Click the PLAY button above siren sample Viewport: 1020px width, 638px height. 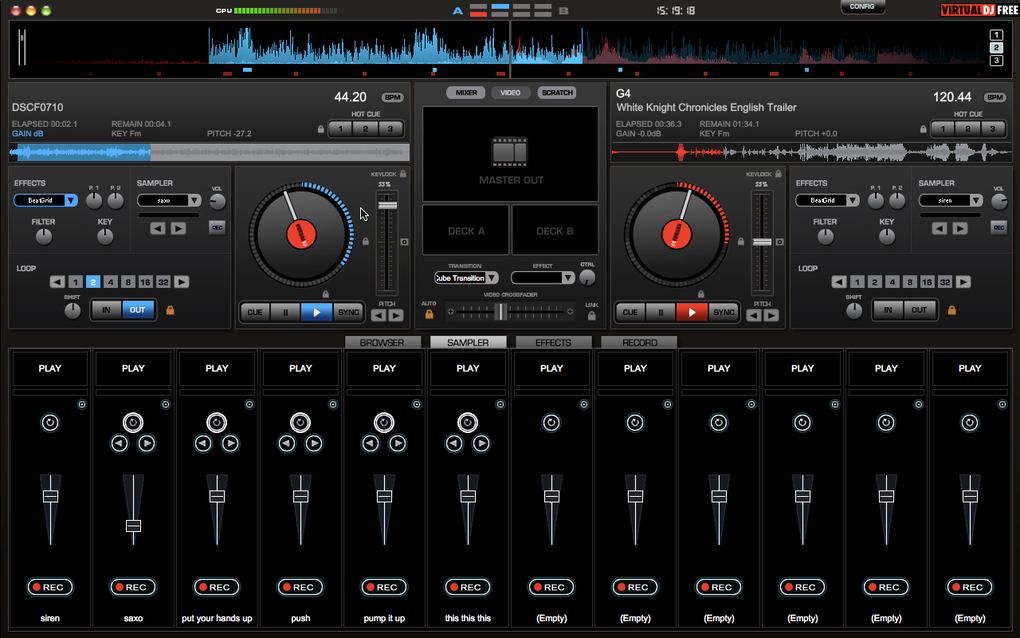point(50,368)
